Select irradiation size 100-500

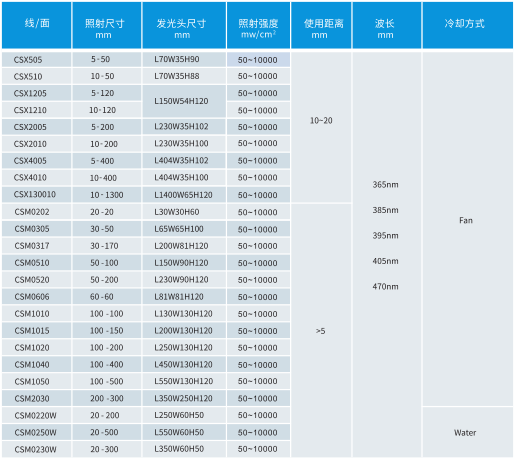point(107,381)
